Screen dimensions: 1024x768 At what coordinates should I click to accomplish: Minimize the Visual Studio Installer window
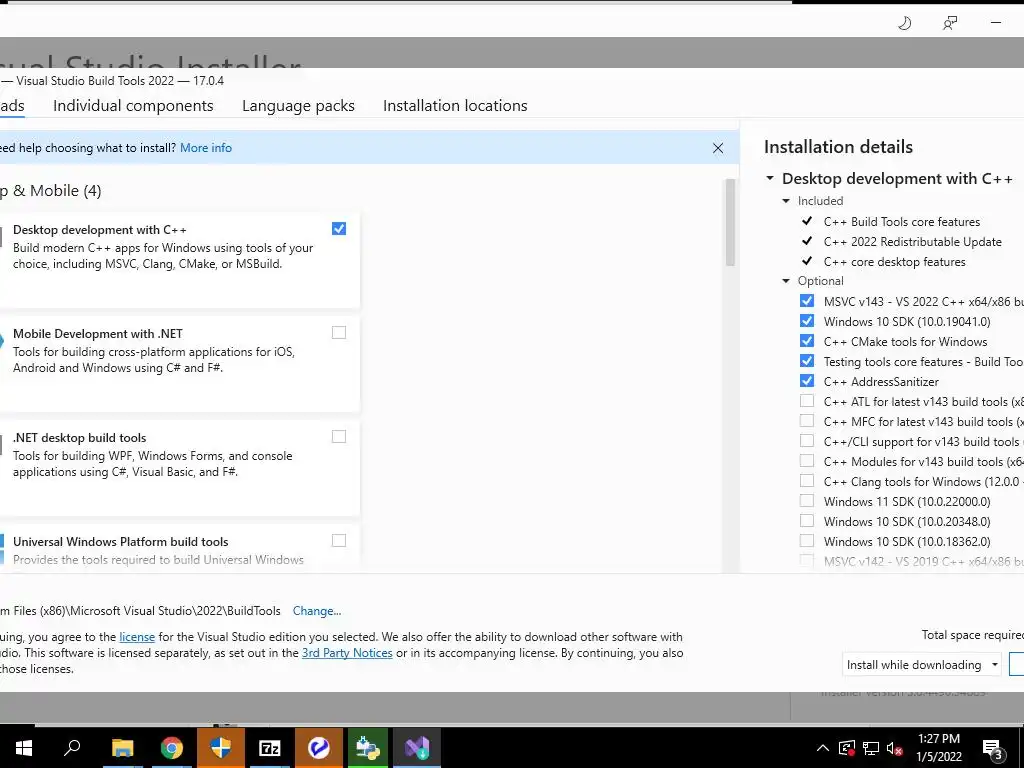point(996,23)
